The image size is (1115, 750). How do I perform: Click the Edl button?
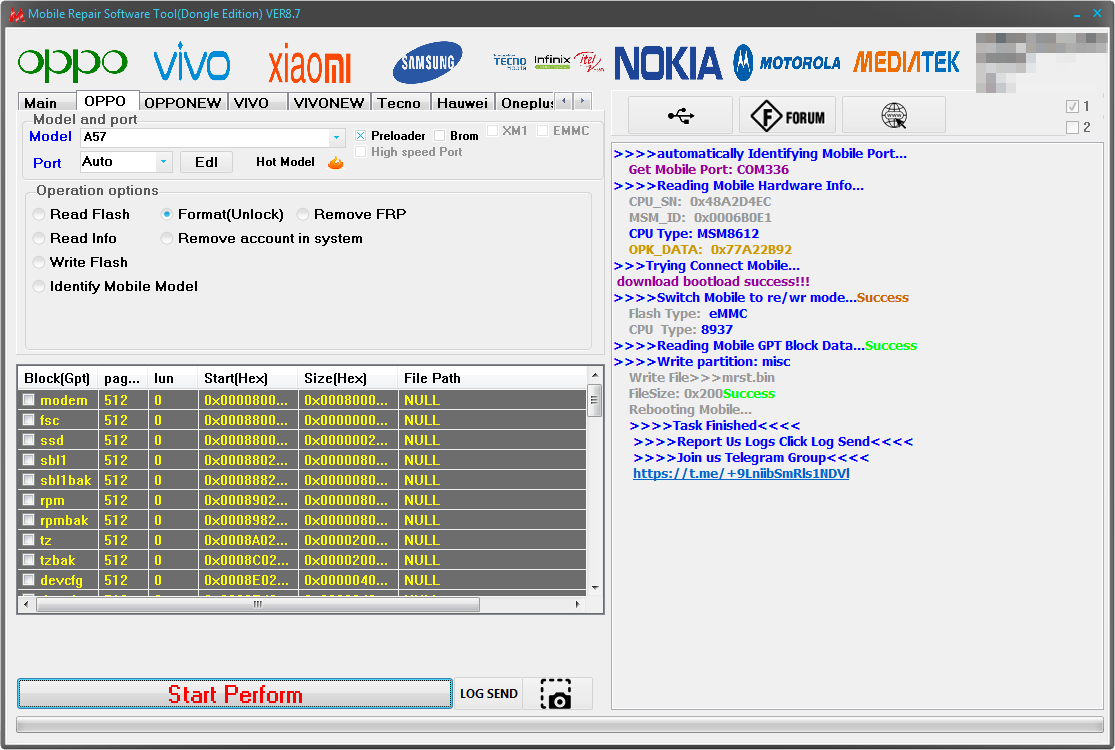[x=206, y=162]
